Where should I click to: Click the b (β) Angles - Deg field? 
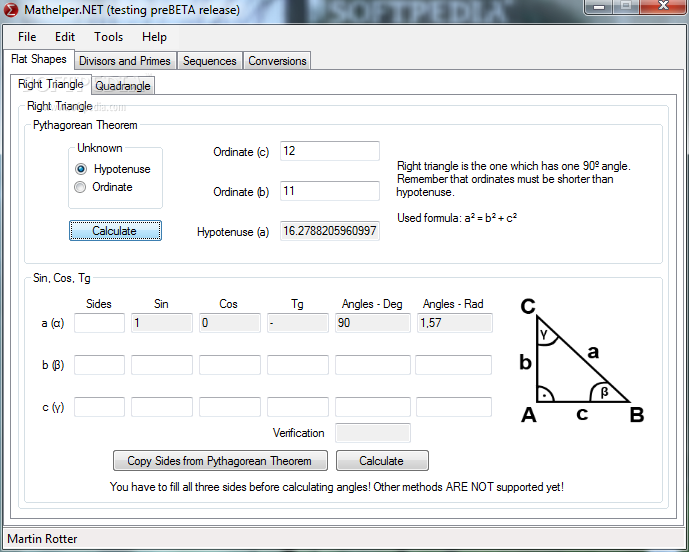373,365
